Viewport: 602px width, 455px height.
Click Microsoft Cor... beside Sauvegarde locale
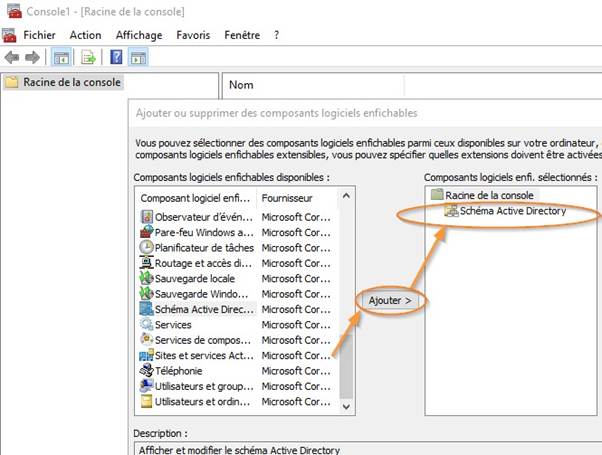(x=296, y=279)
